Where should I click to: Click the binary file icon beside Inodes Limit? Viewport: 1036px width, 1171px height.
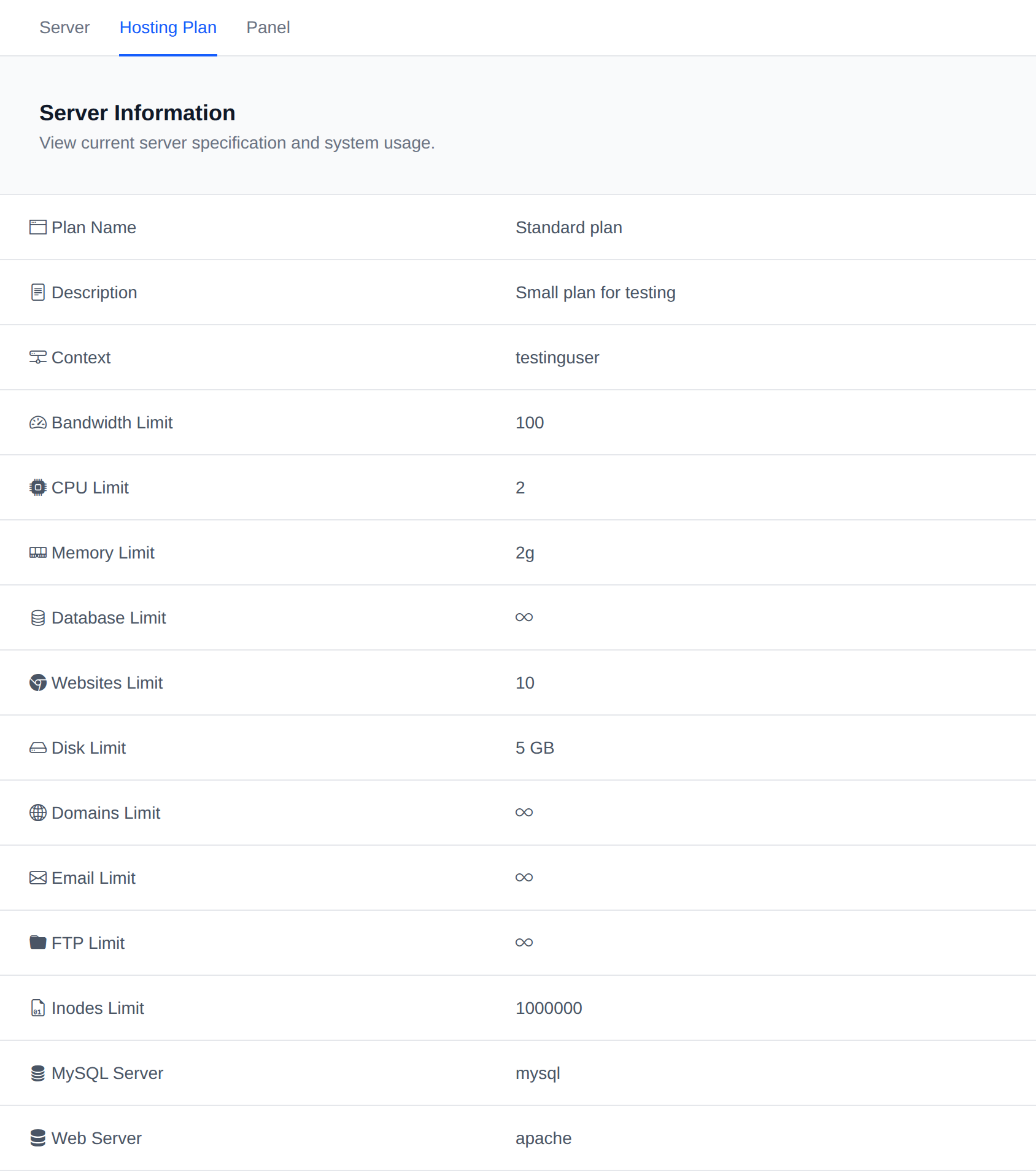pos(38,1008)
